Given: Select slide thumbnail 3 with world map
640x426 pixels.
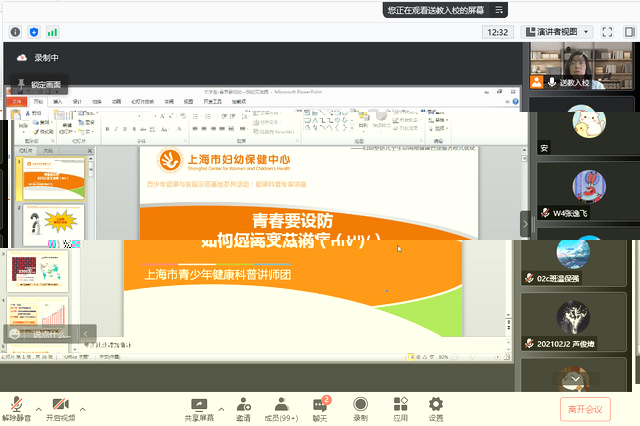Looking at the screenshot, I should coord(38,271).
